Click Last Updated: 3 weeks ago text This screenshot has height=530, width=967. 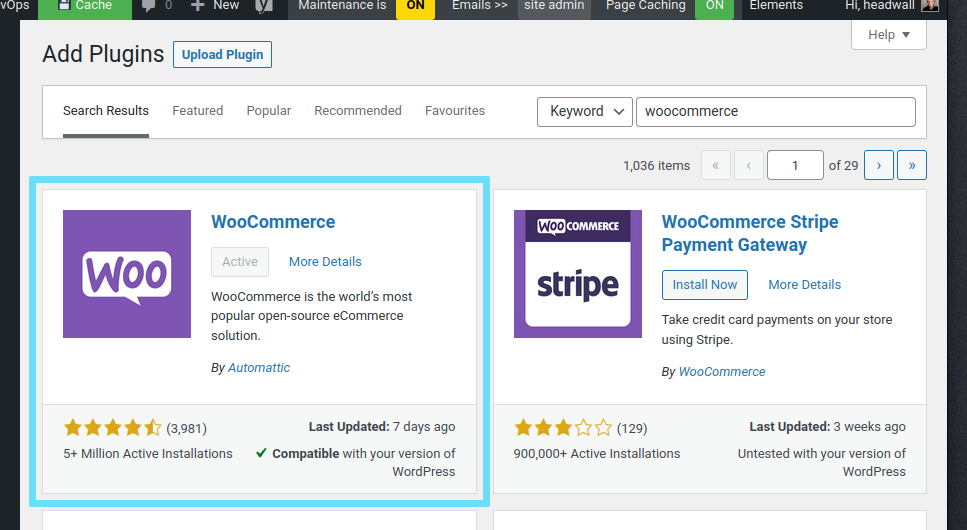[828, 427]
